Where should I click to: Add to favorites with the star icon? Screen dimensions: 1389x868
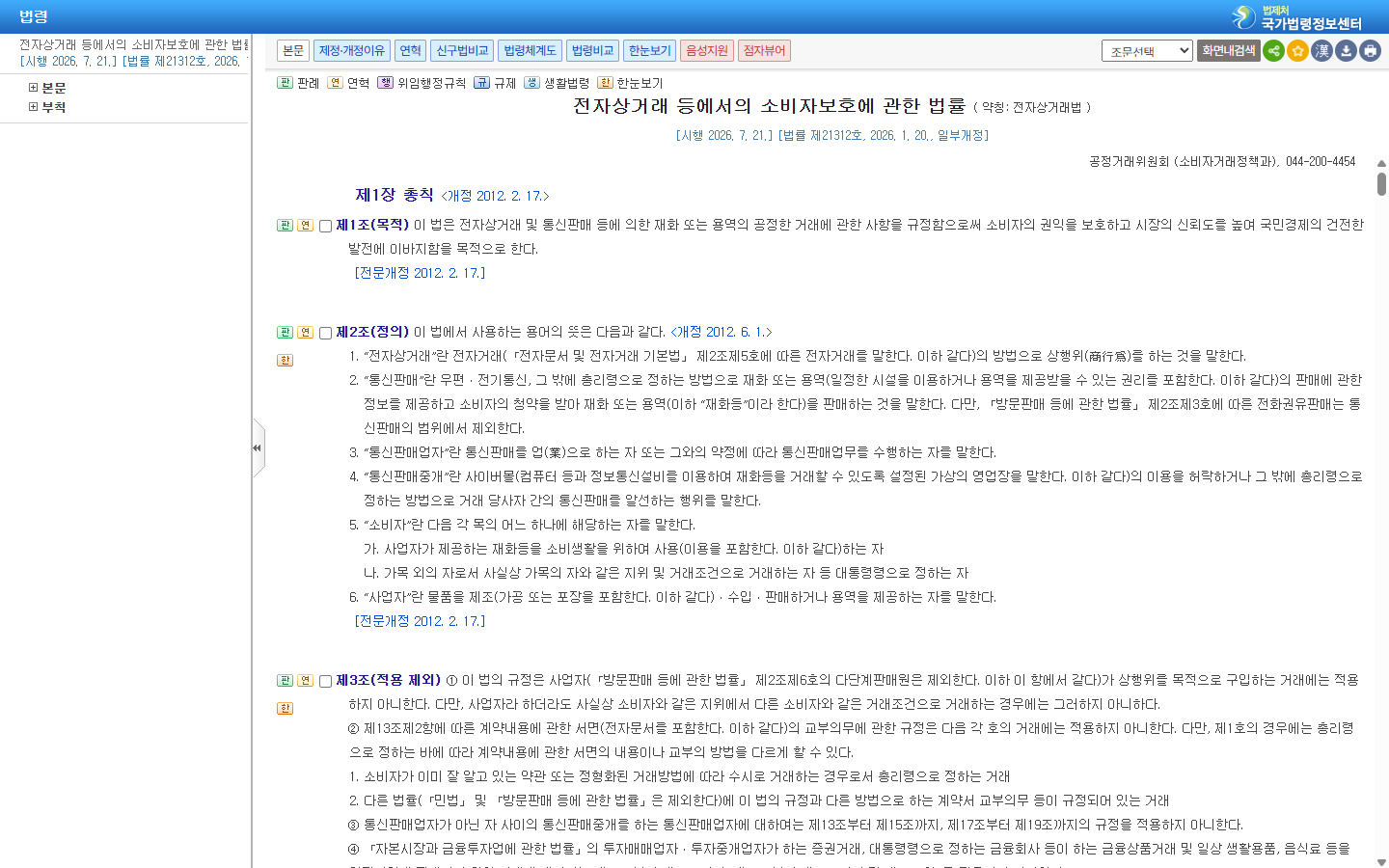[x=1297, y=51]
